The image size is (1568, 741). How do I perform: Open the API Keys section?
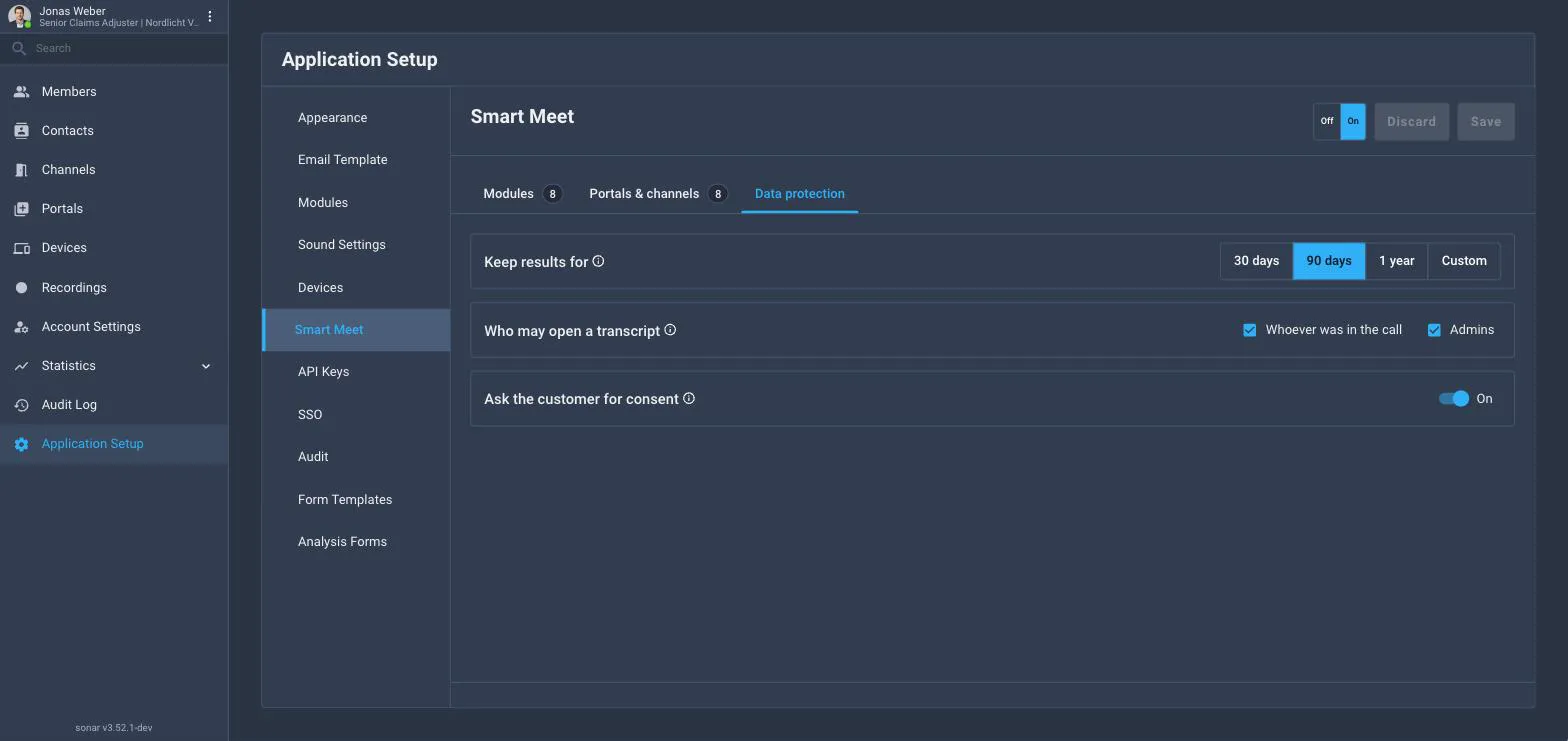click(356, 372)
